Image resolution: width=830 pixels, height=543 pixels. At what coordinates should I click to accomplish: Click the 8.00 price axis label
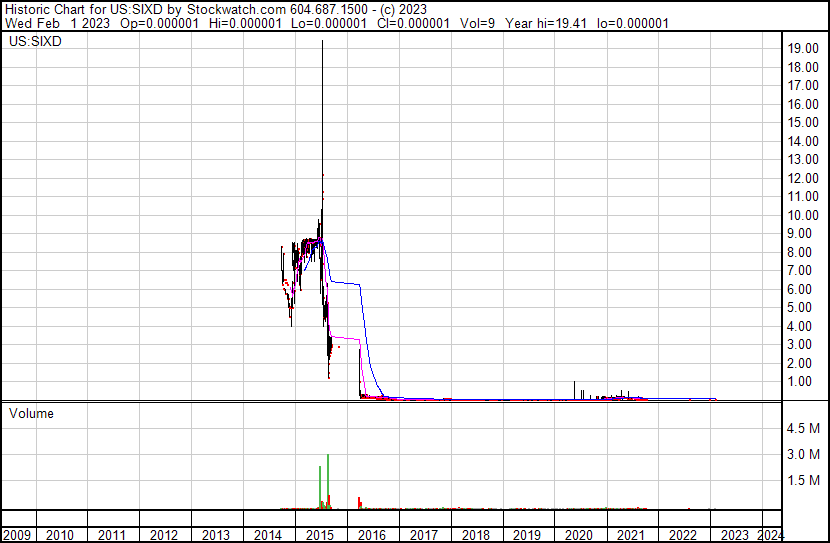pyautogui.click(x=799, y=252)
